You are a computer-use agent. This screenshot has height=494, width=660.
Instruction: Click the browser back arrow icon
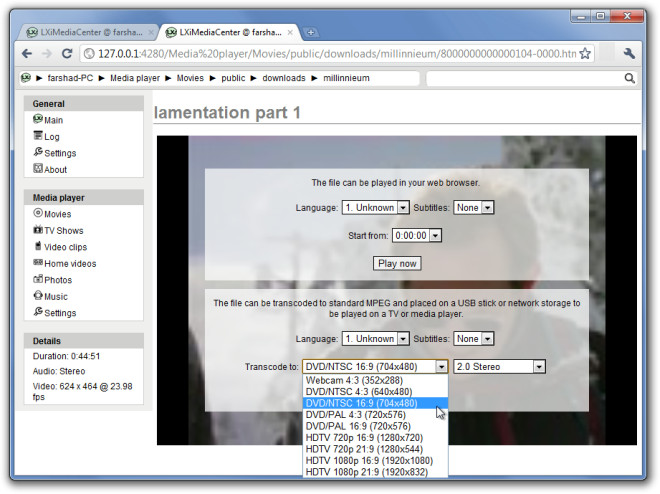click(27, 53)
